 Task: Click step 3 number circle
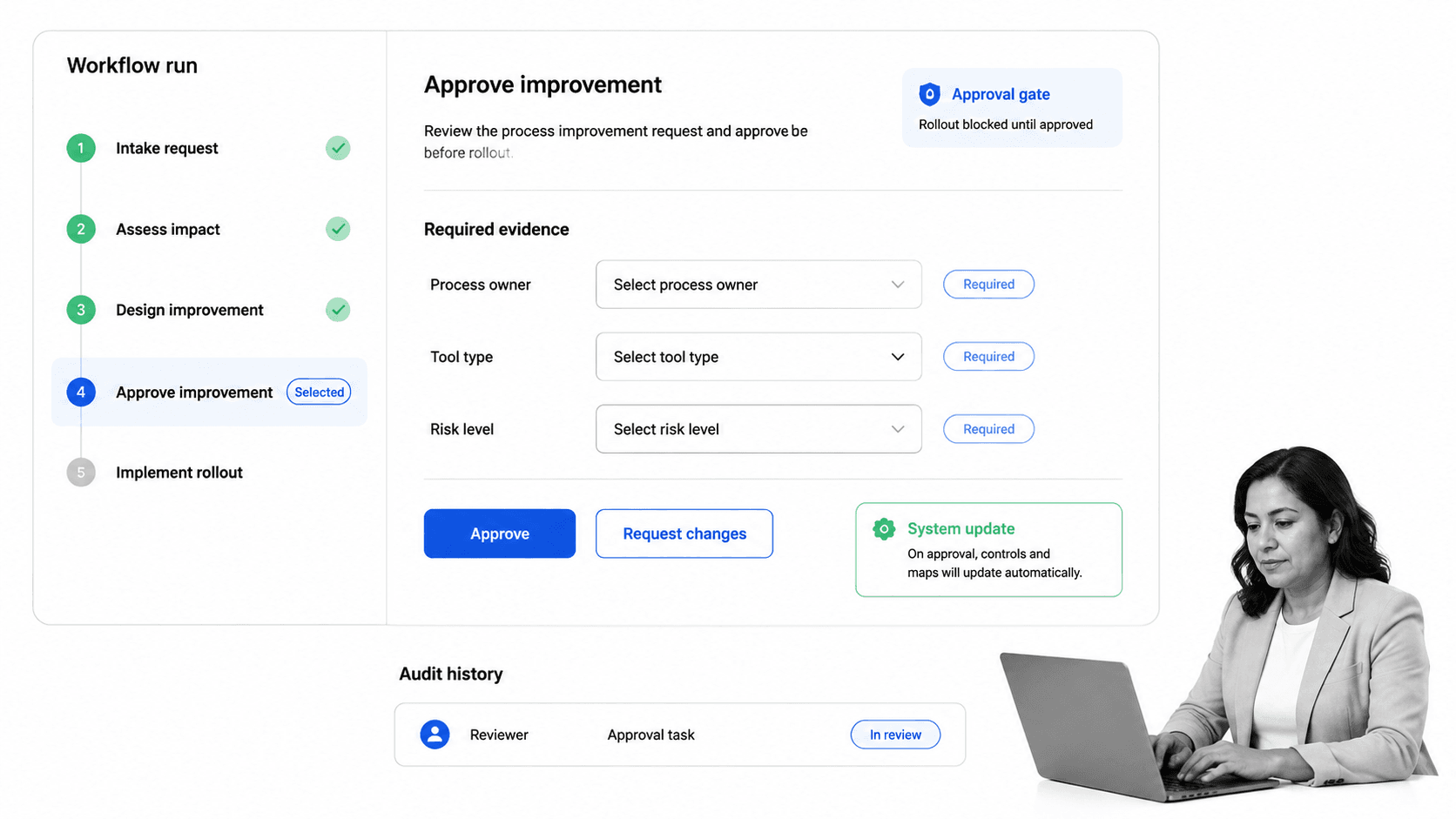pos(81,310)
